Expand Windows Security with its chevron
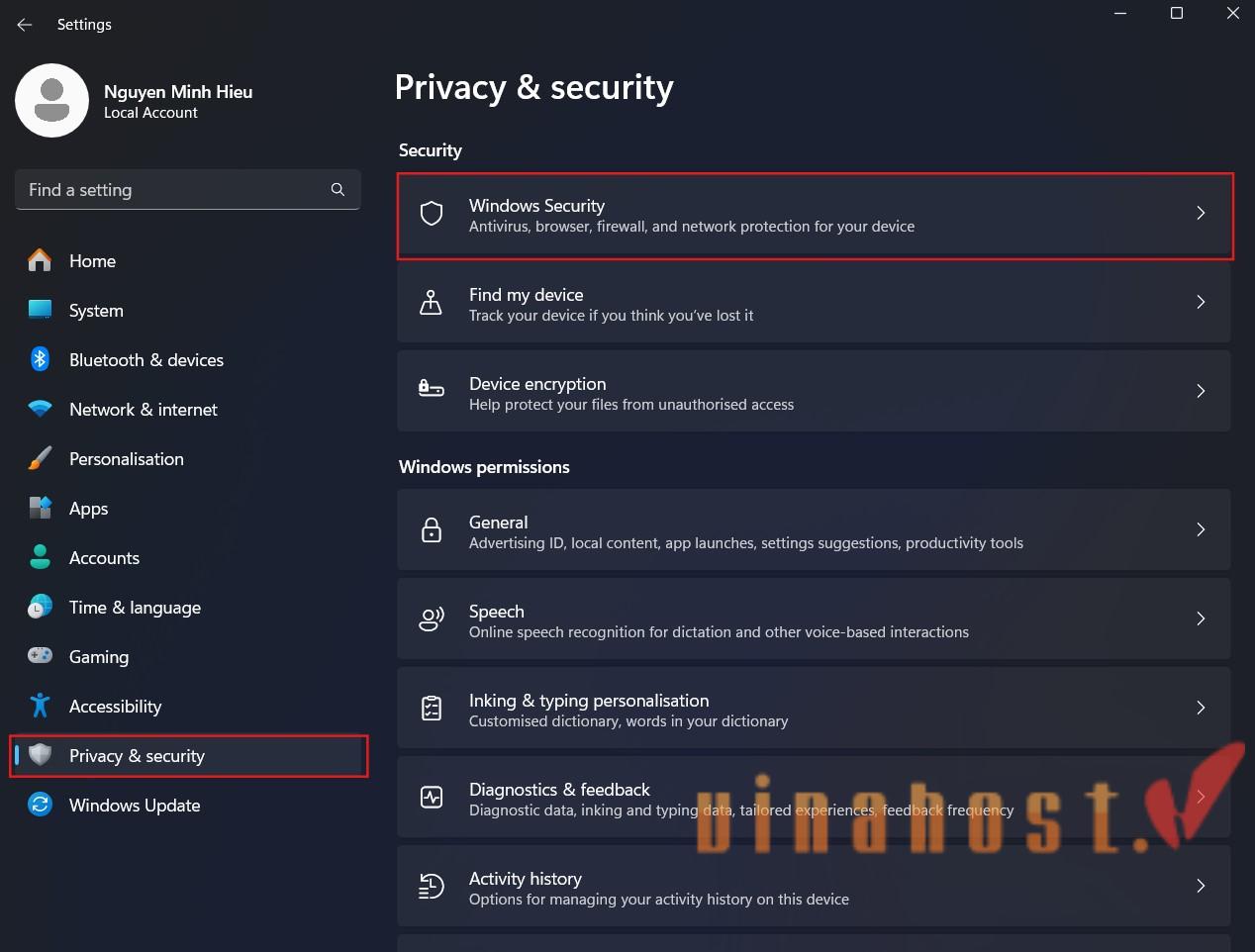The height and width of the screenshot is (952, 1255). tap(1201, 213)
